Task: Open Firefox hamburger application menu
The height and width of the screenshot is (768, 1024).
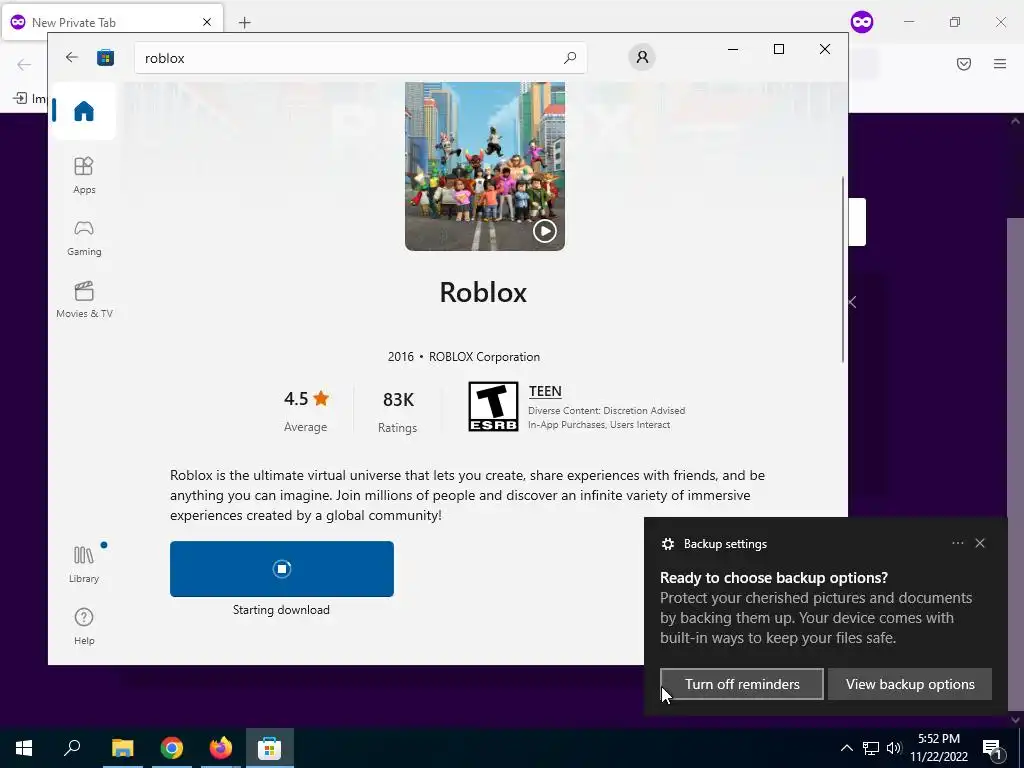Action: [999, 64]
